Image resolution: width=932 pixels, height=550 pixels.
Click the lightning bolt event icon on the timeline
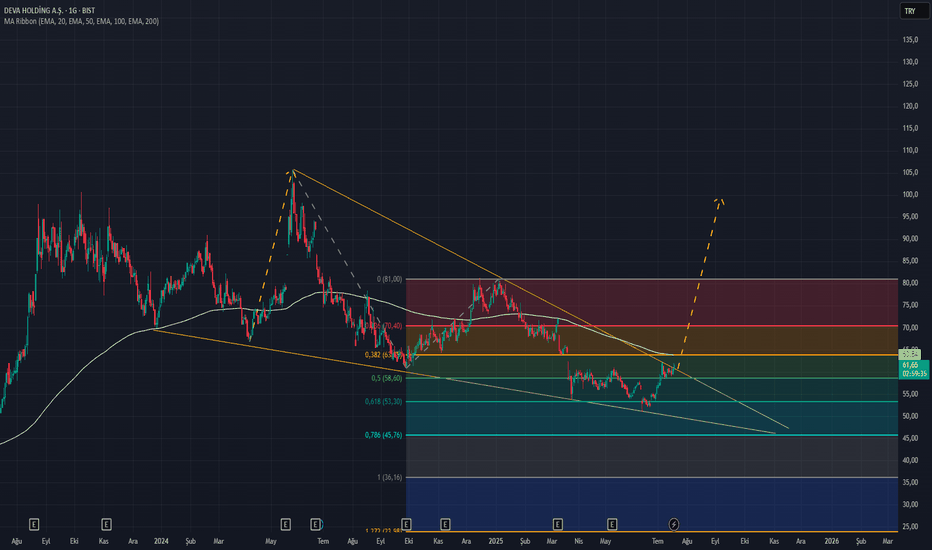pyautogui.click(x=673, y=524)
